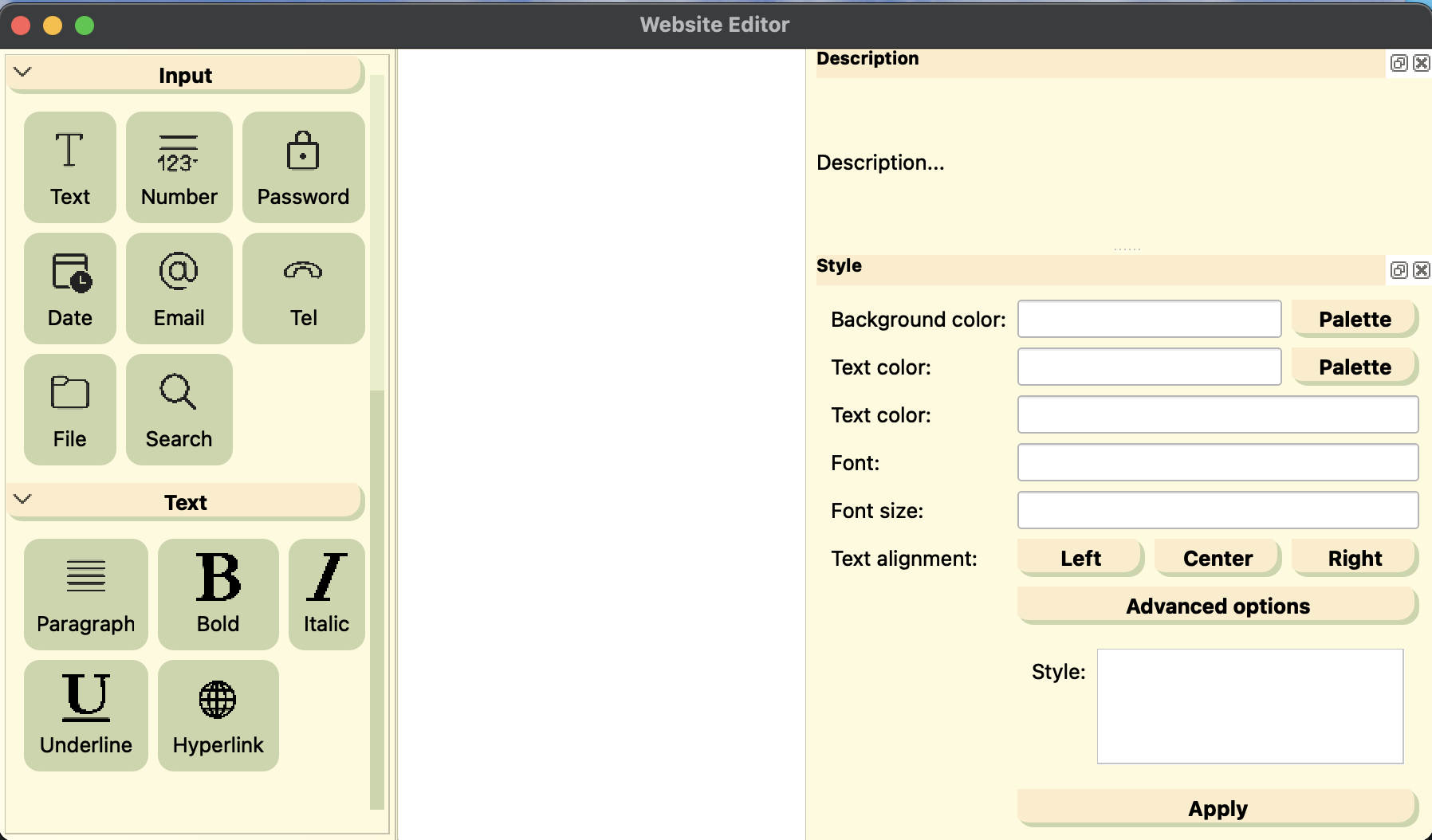
Task: Set text alignment to Left
Action: click(x=1080, y=559)
